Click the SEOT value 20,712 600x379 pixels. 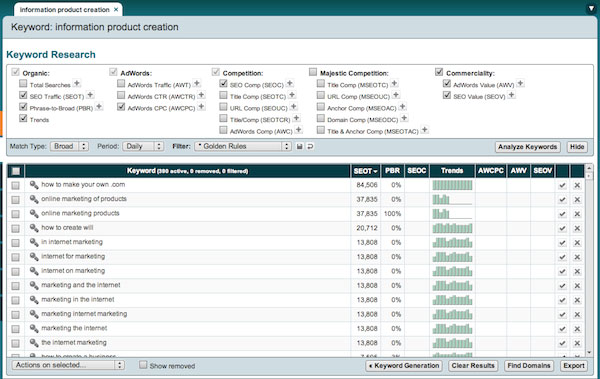point(367,228)
